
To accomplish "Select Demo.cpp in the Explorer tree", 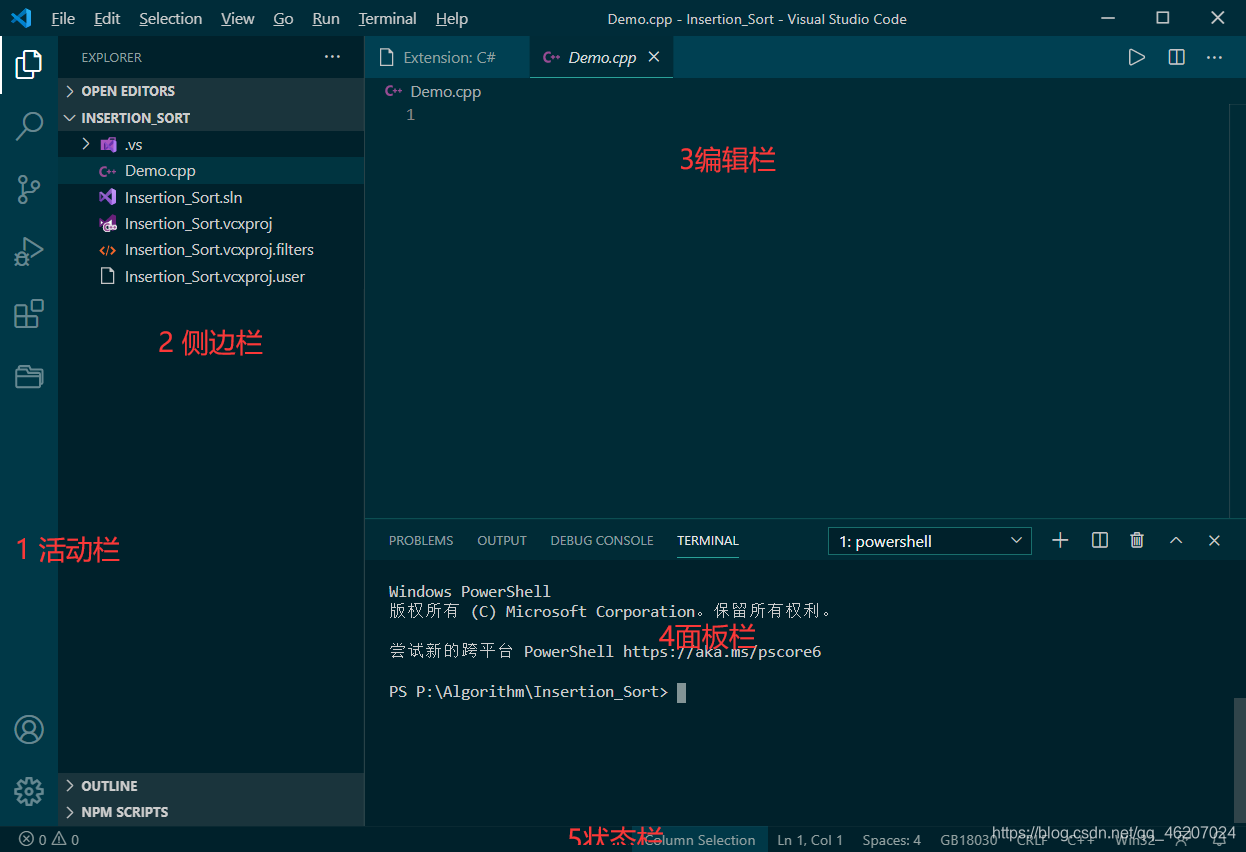I will 211,171.
